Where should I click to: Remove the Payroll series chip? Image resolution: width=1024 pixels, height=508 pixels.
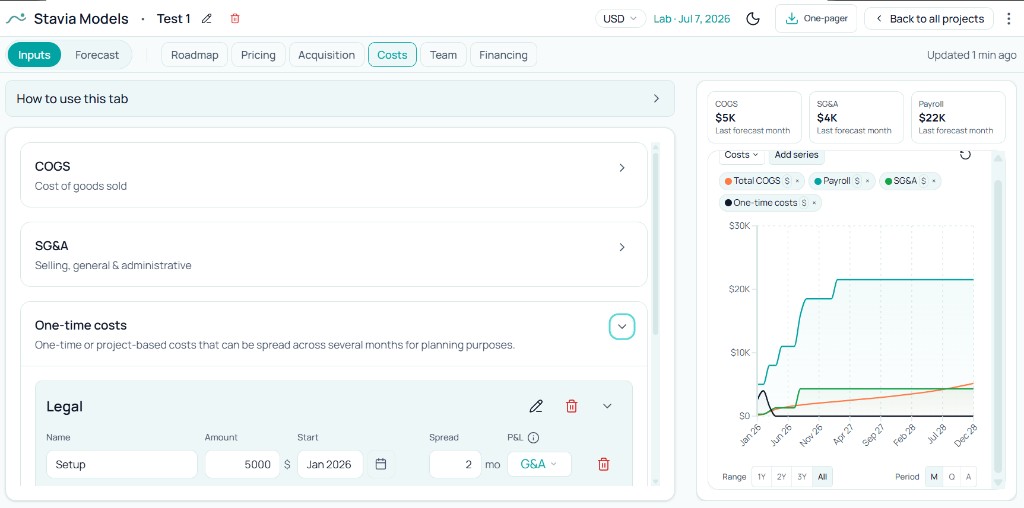tap(868, 181)
